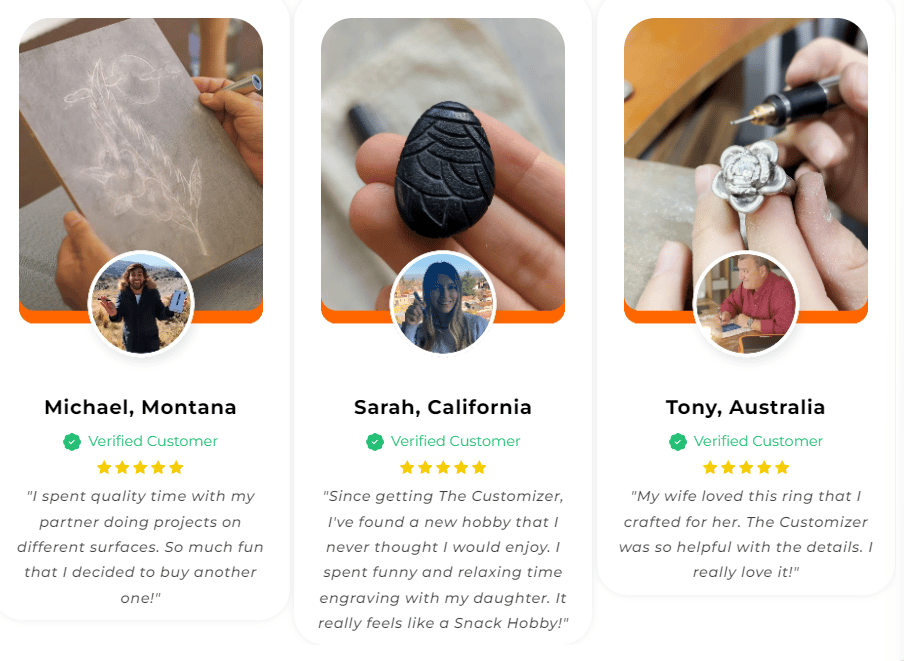Open Tony's round profile photo
The width and height of the screenshot is (904, 661).
(746, 304)
